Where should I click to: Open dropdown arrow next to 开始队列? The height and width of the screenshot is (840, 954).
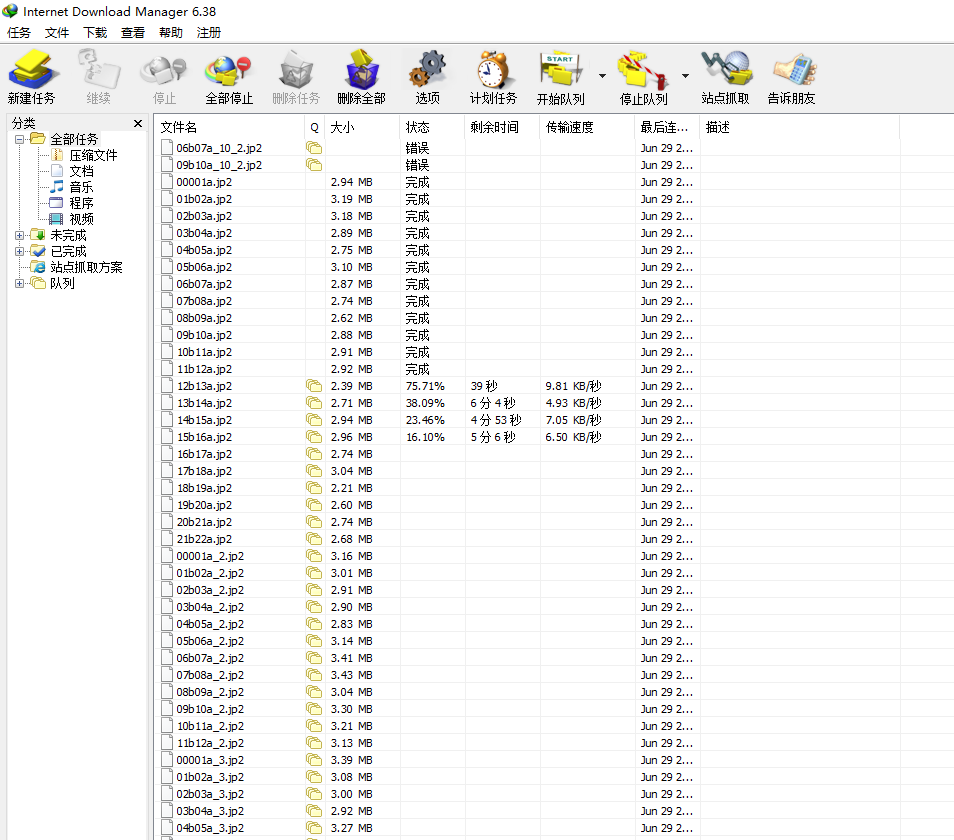602,76
